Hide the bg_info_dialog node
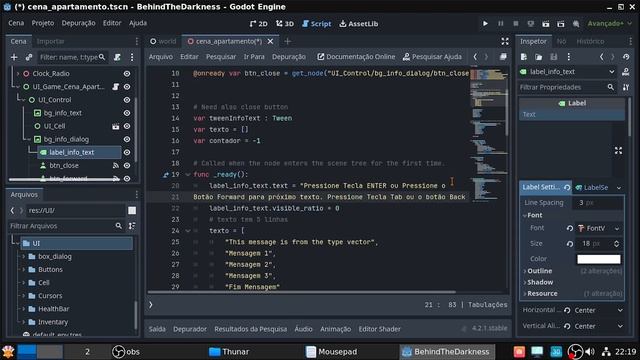This screenshot has height=360, width=640. pyautogui.click(x=127, y=139)
